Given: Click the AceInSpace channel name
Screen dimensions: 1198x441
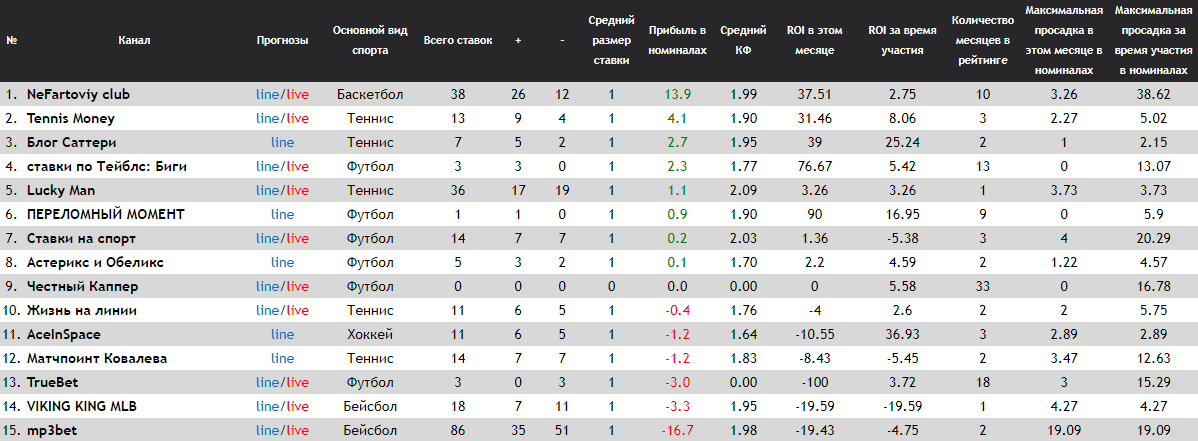Looking at the screenshot, I should click(x=63, y=334).
